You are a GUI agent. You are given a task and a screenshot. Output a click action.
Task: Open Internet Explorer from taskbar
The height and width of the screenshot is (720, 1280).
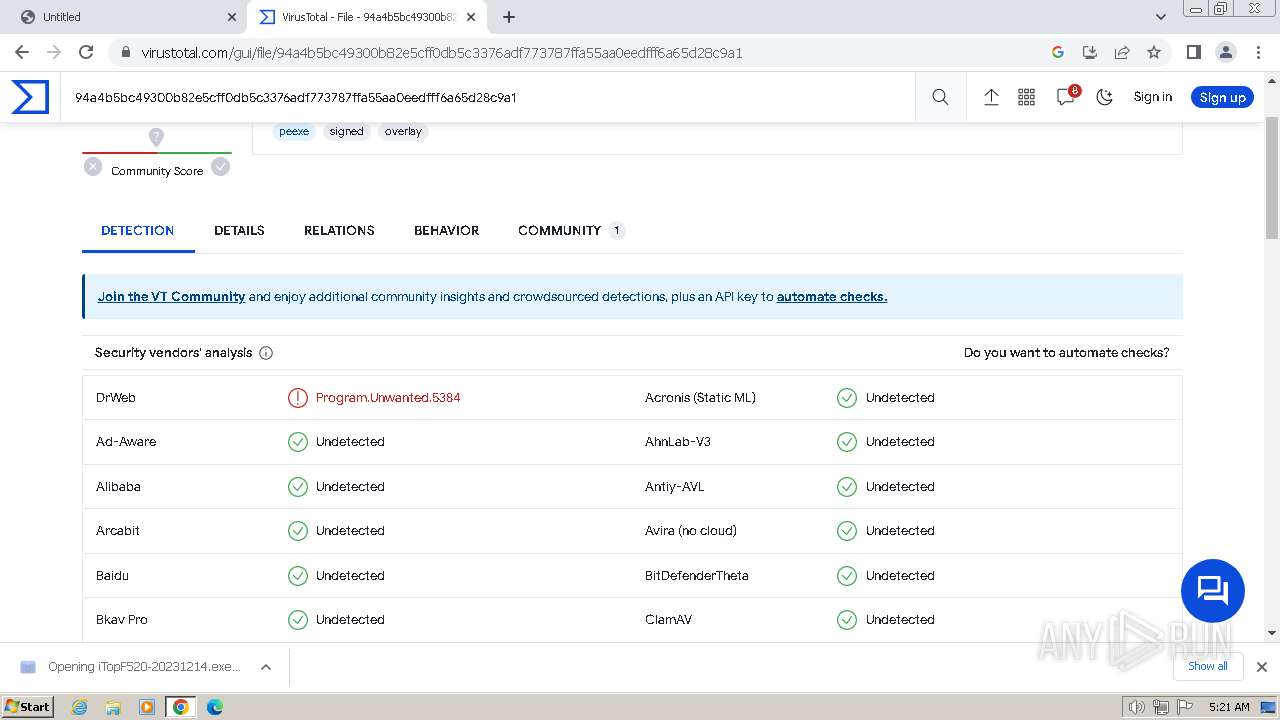point(80,707)
